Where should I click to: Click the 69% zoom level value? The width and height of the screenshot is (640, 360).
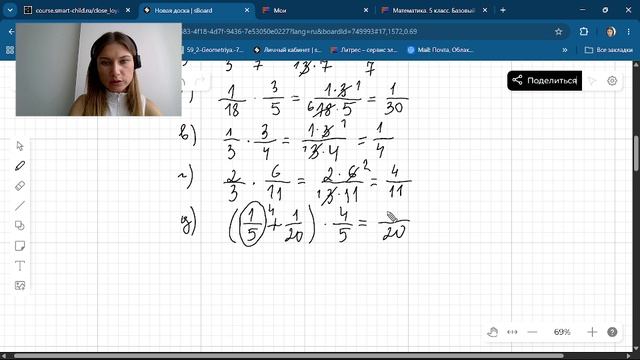tap(562, 332)
